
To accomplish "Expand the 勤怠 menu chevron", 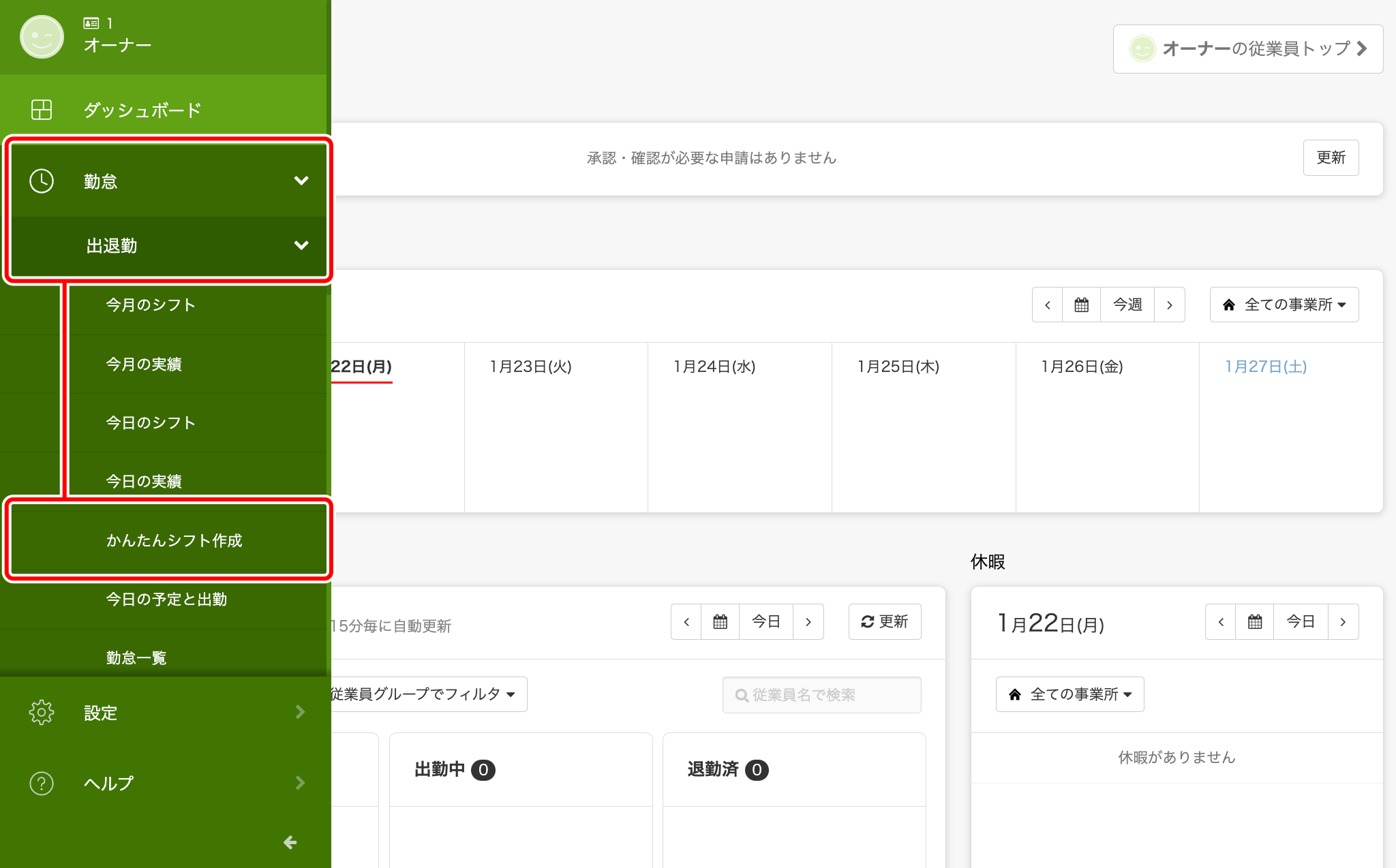I will [301, 181].
